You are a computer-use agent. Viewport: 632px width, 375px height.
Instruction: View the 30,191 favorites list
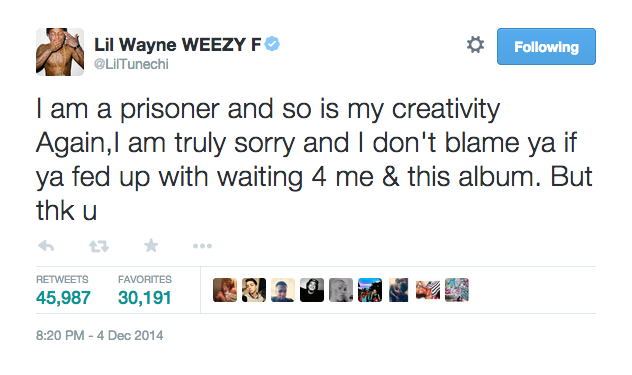(145, 290)
